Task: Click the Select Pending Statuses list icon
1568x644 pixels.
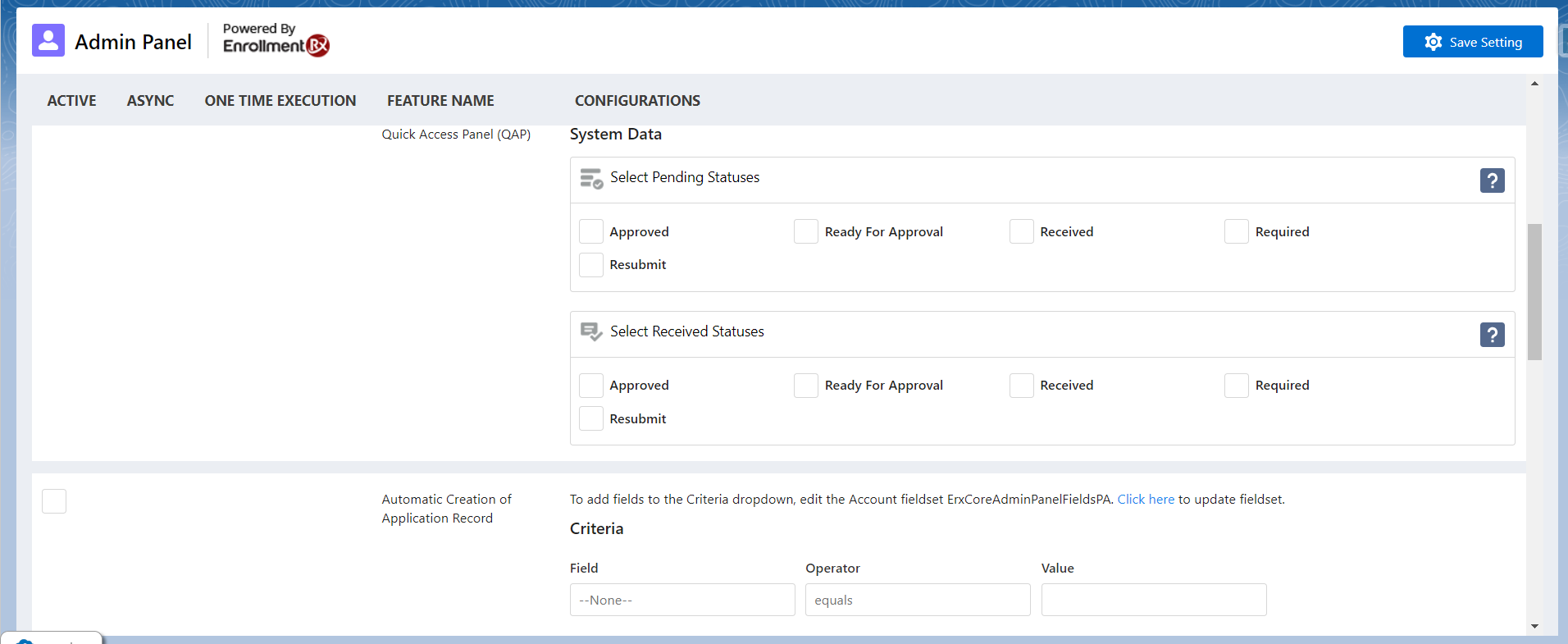Action: pyautogui.click(x=591, y=178)
